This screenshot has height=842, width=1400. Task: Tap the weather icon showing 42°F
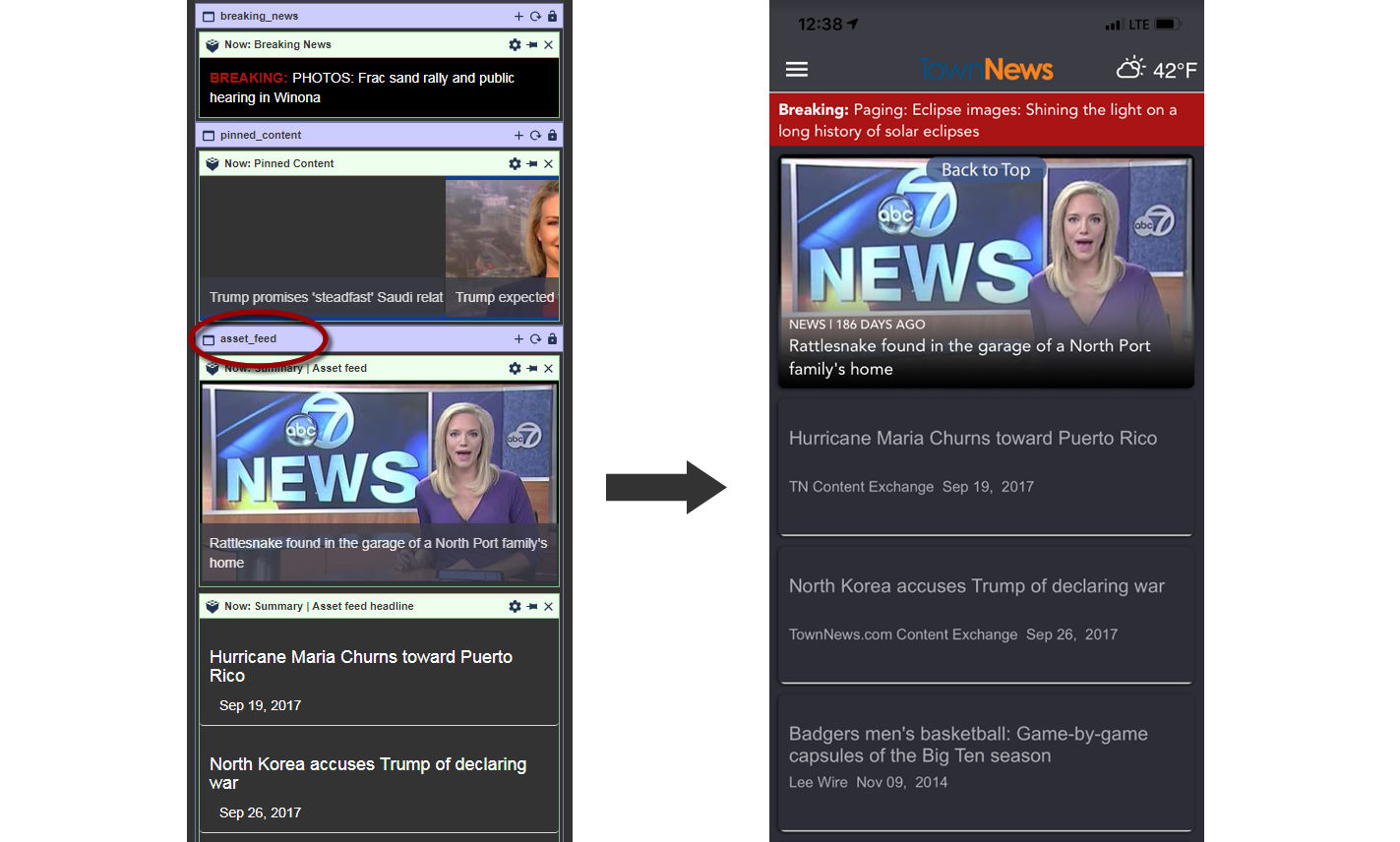coord(1130,68)
